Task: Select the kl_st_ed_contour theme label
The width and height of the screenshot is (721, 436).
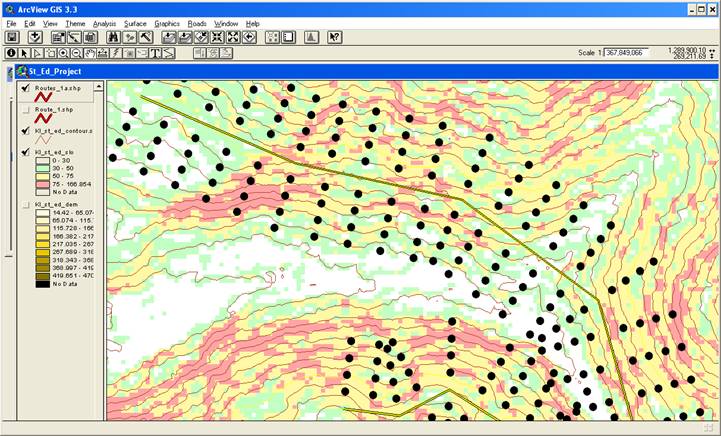Action: click(64, 131)
